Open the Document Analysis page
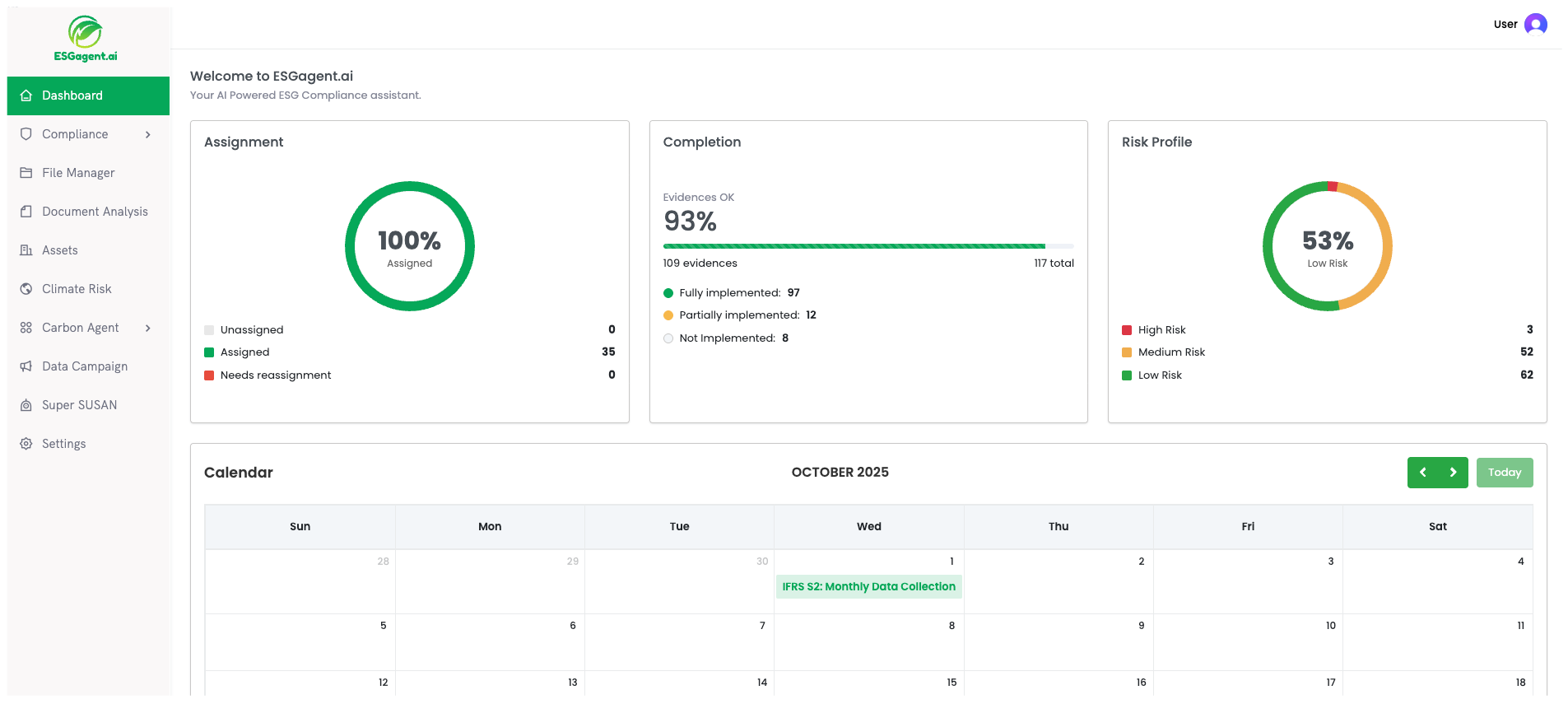Viewport: 1568px width, 704px height. 88,212
